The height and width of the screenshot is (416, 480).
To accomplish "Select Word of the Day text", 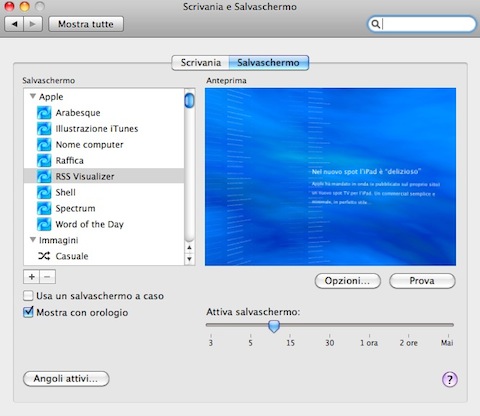I will point(89,224).
